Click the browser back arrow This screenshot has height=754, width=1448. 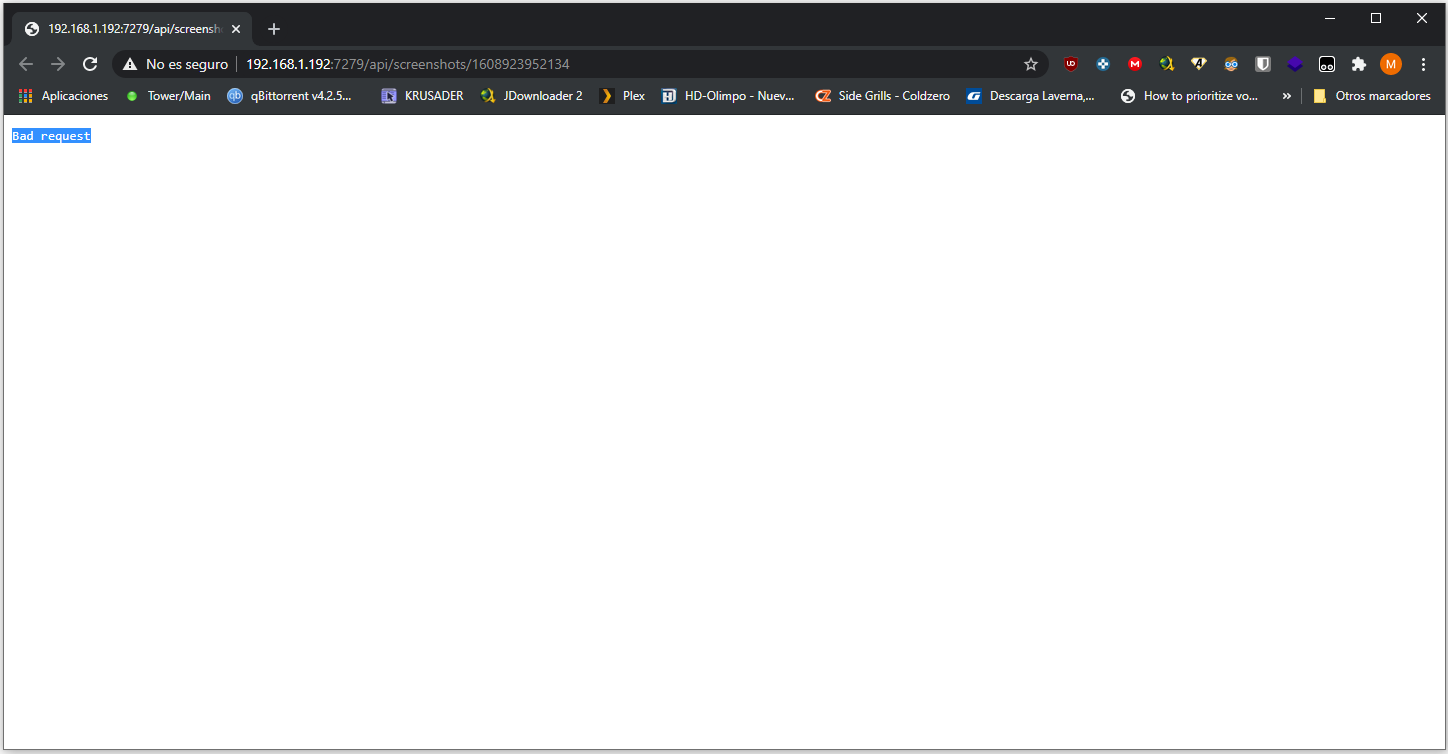click(x=26, y=64)
